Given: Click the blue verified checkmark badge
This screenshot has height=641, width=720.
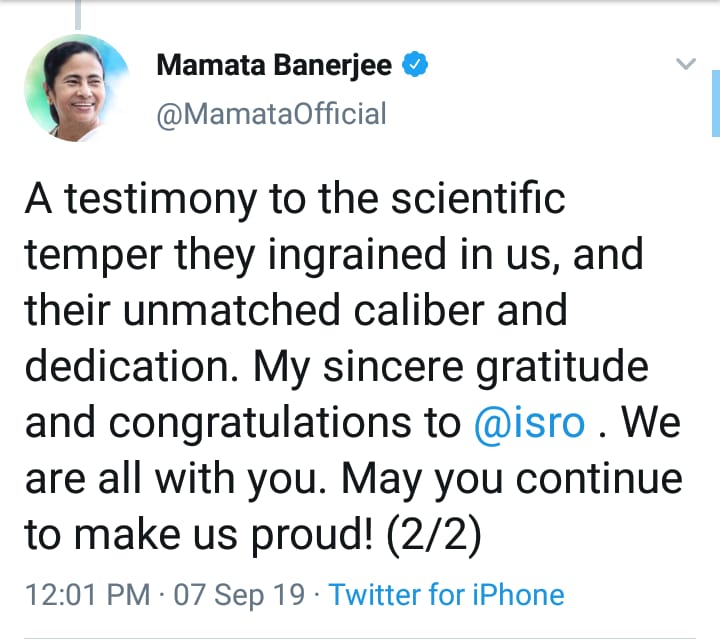Looking at the screenshot, I should [415, 64].
